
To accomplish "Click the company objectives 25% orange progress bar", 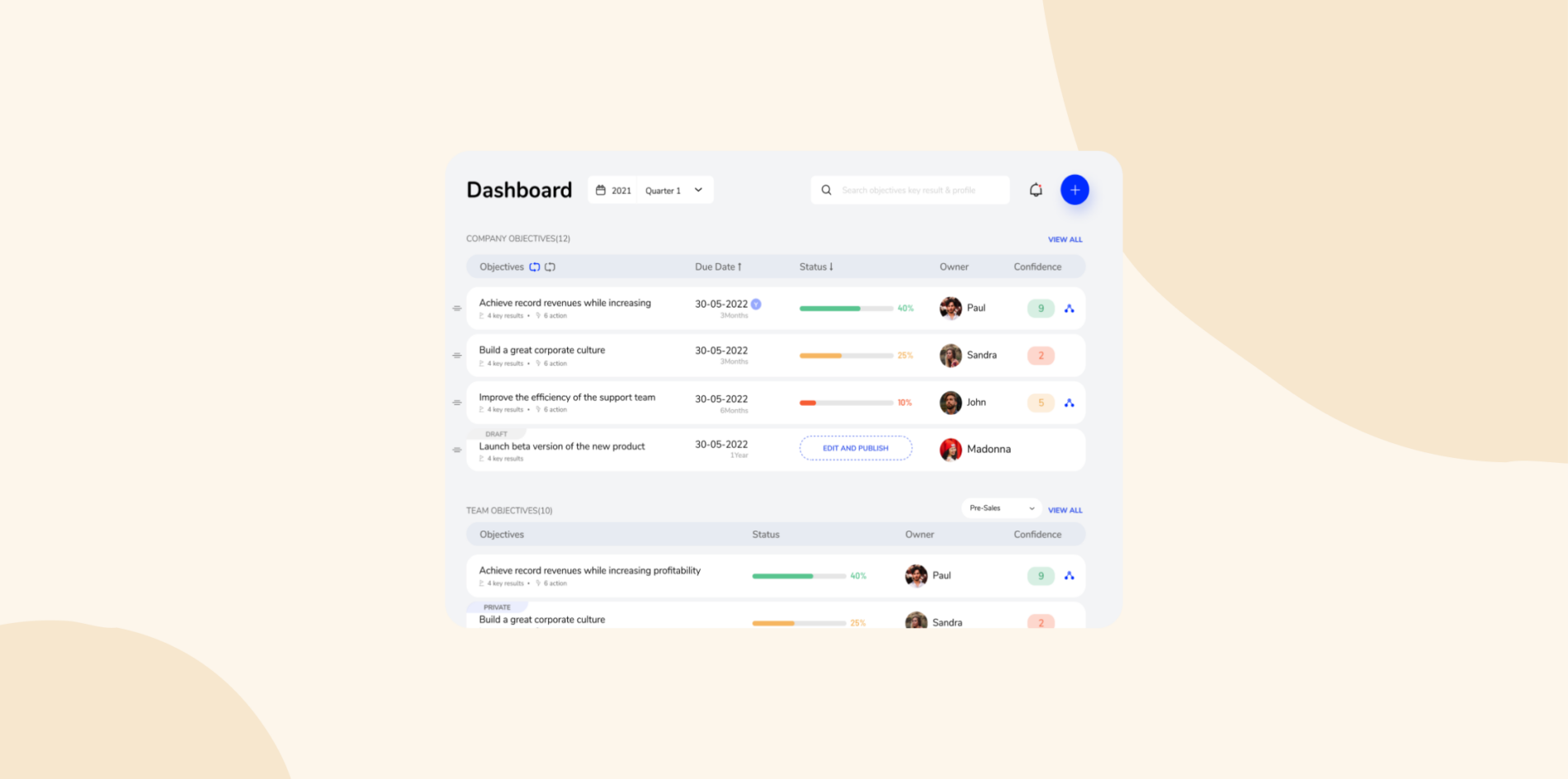I will pos(846,356).
